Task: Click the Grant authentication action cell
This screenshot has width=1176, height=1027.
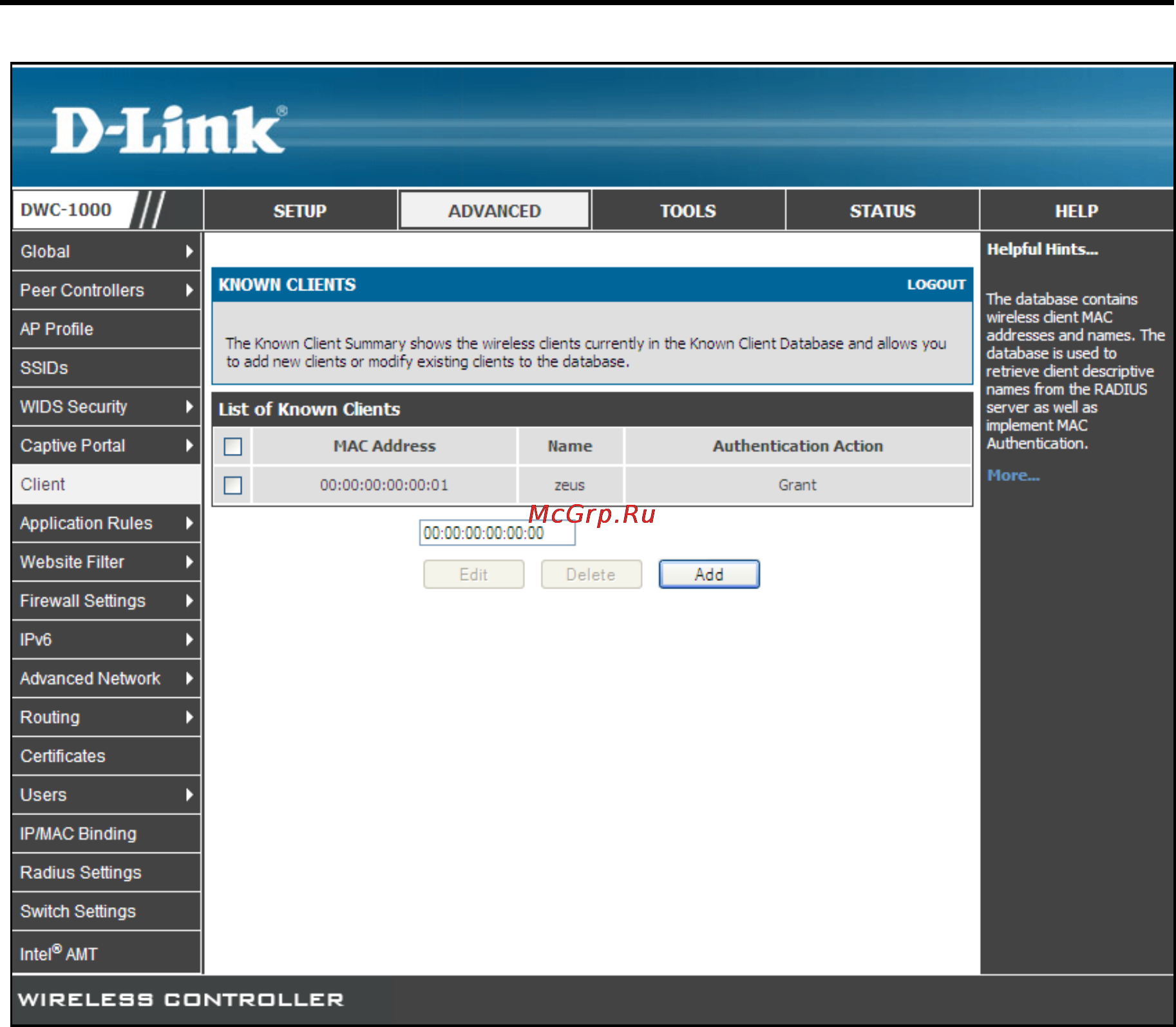Action: (798, 485)
